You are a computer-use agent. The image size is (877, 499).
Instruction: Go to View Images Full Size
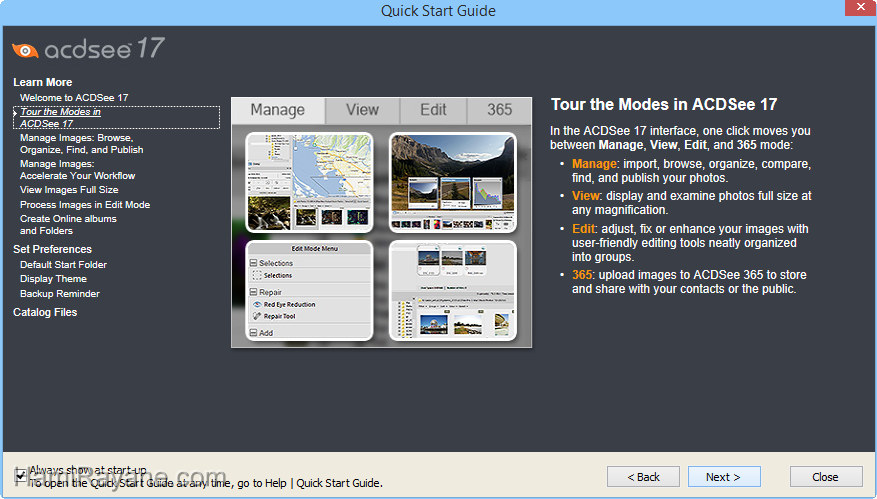coord(69,190)
